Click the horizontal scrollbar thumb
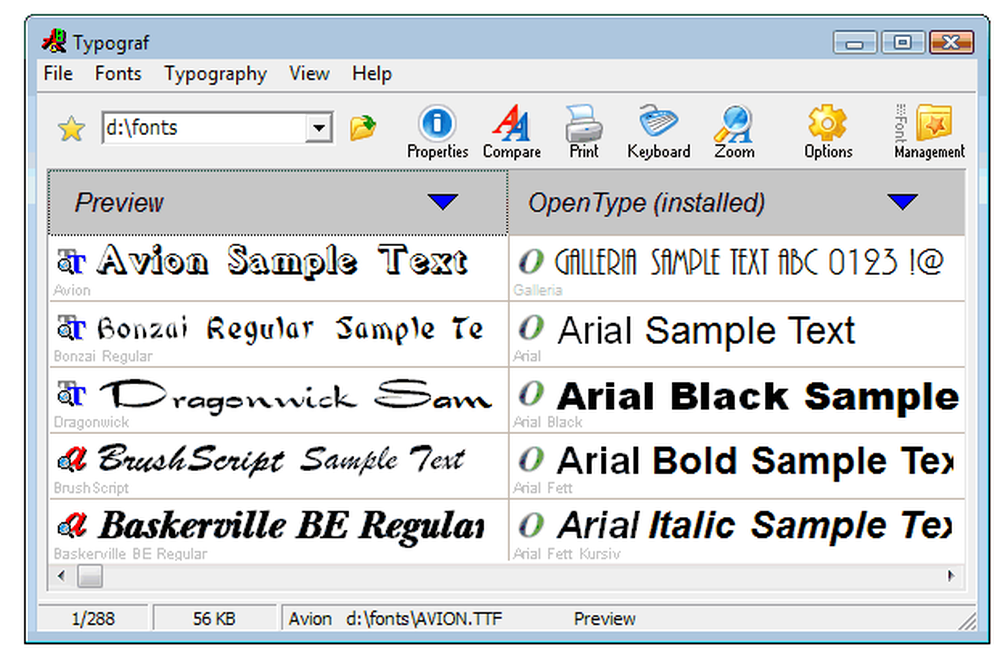The height and width of the screenshot is (660, 1000). (x=90, y=576)
